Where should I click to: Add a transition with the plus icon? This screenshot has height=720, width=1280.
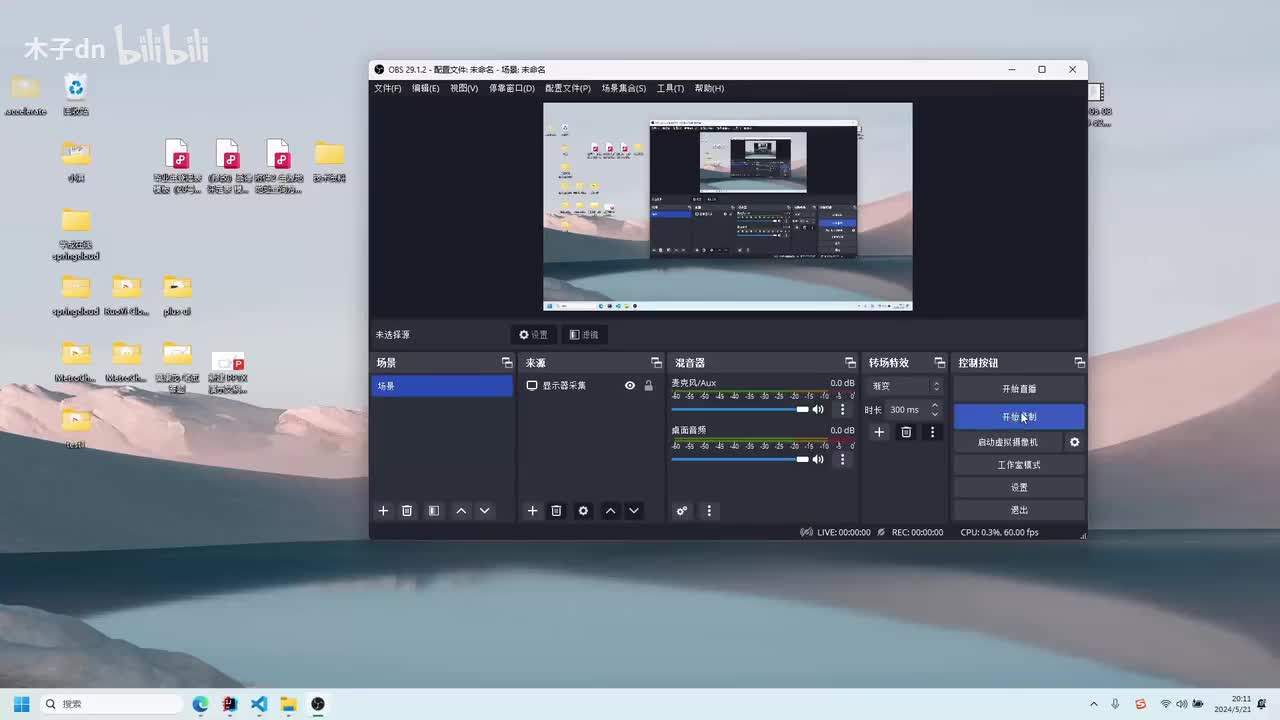point(879,432)
